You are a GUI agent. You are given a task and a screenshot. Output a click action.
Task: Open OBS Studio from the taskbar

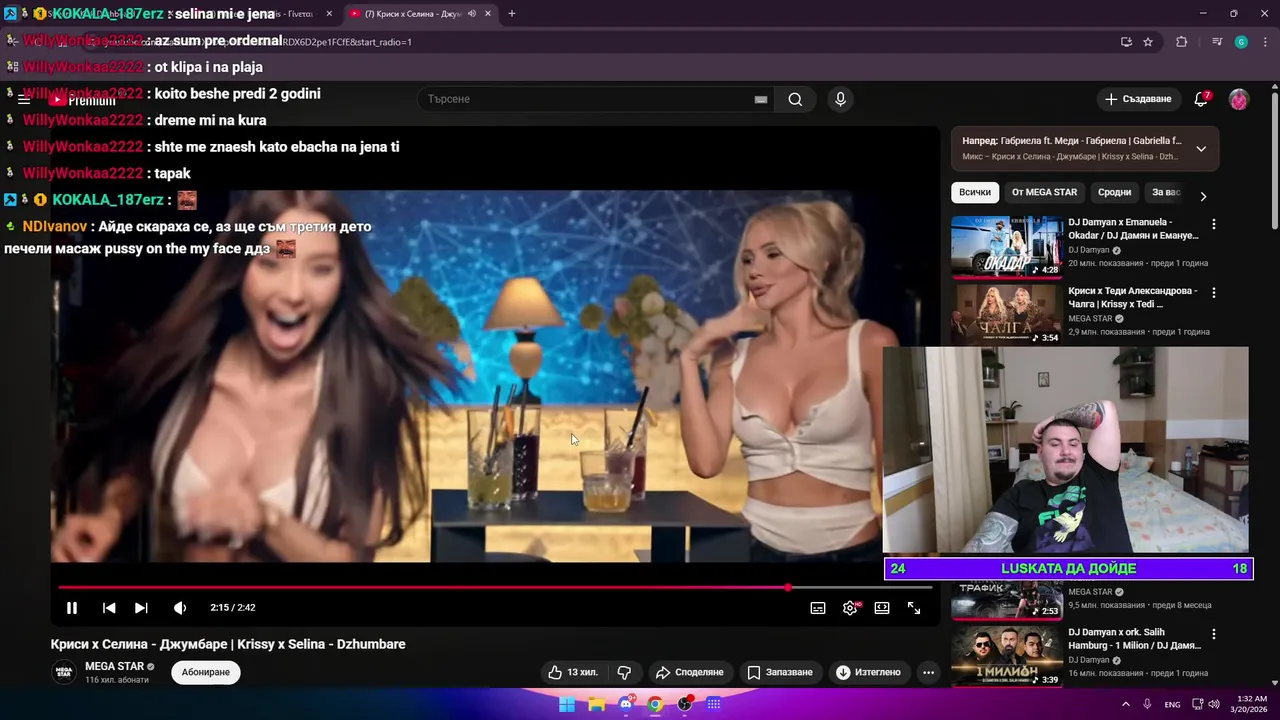pos(685,704)
